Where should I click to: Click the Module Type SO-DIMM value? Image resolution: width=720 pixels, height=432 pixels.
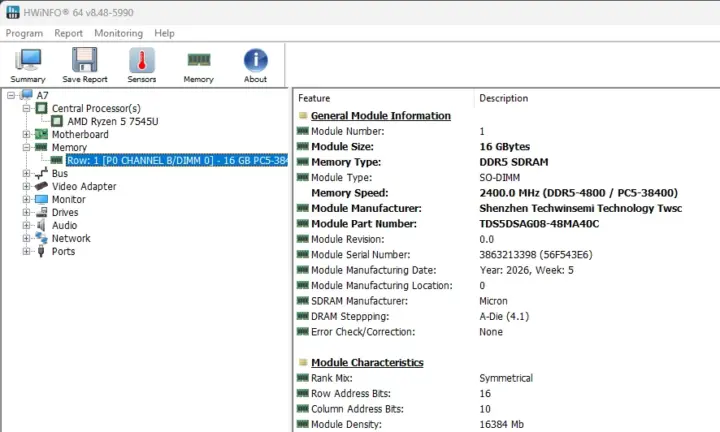(500, 178)
